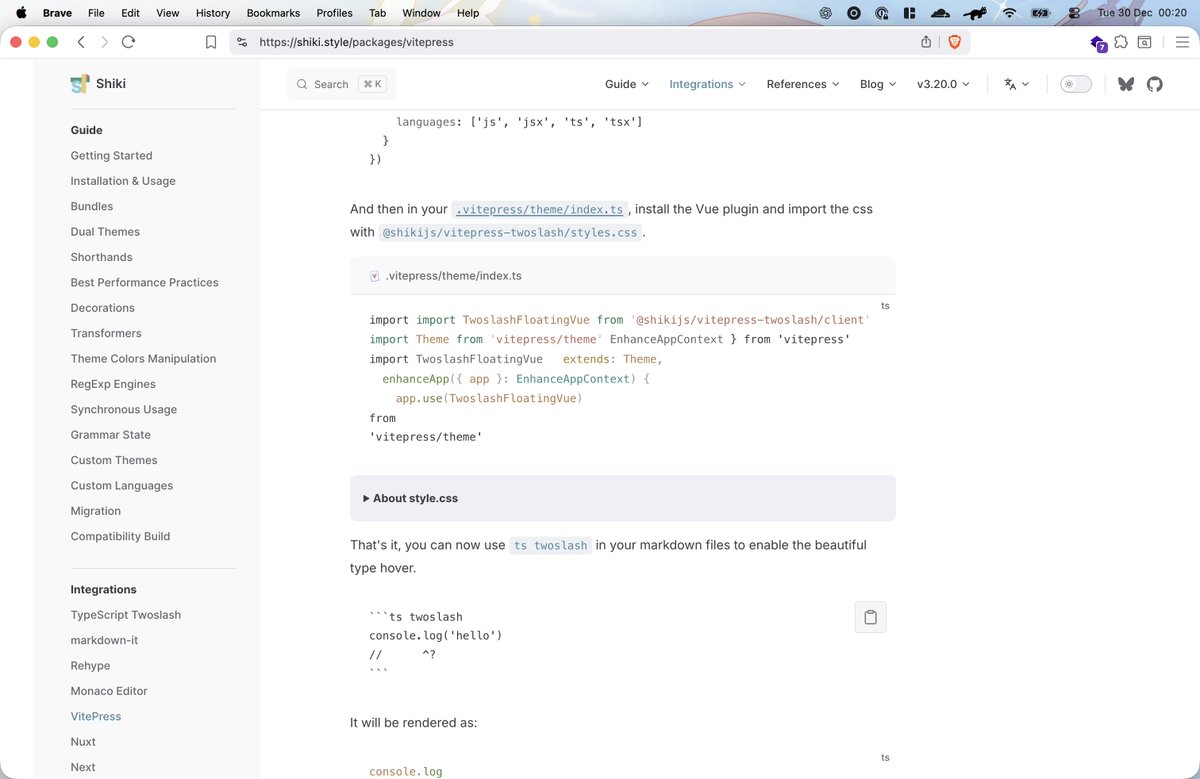
Task: Reload the page with refresh icon
Action: click(x=128, y=42)
